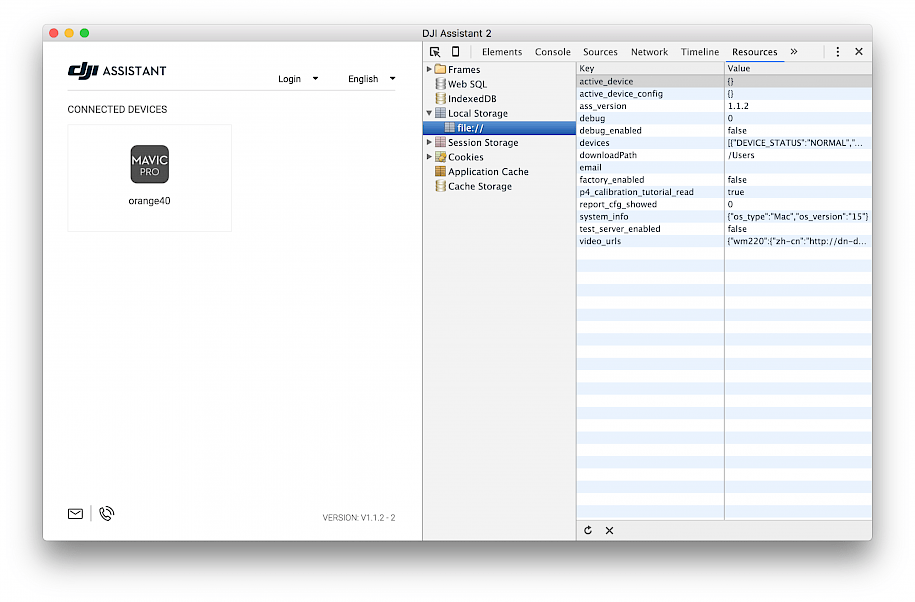Select the devices key
Screen dimensions: 915x602
(594, 143)
